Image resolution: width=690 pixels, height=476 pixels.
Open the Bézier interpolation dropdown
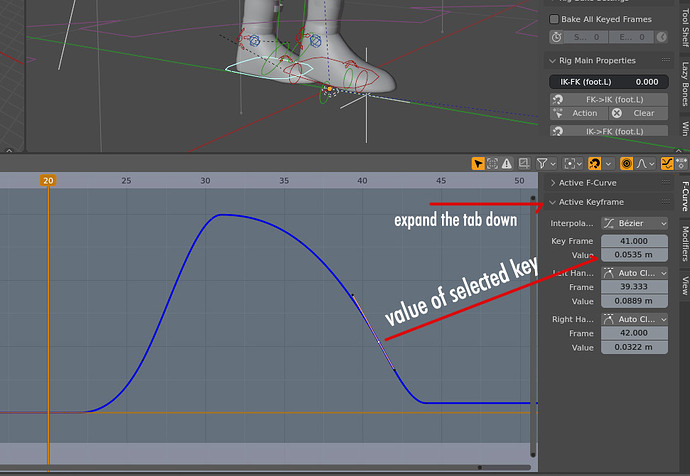click(634, 223)
